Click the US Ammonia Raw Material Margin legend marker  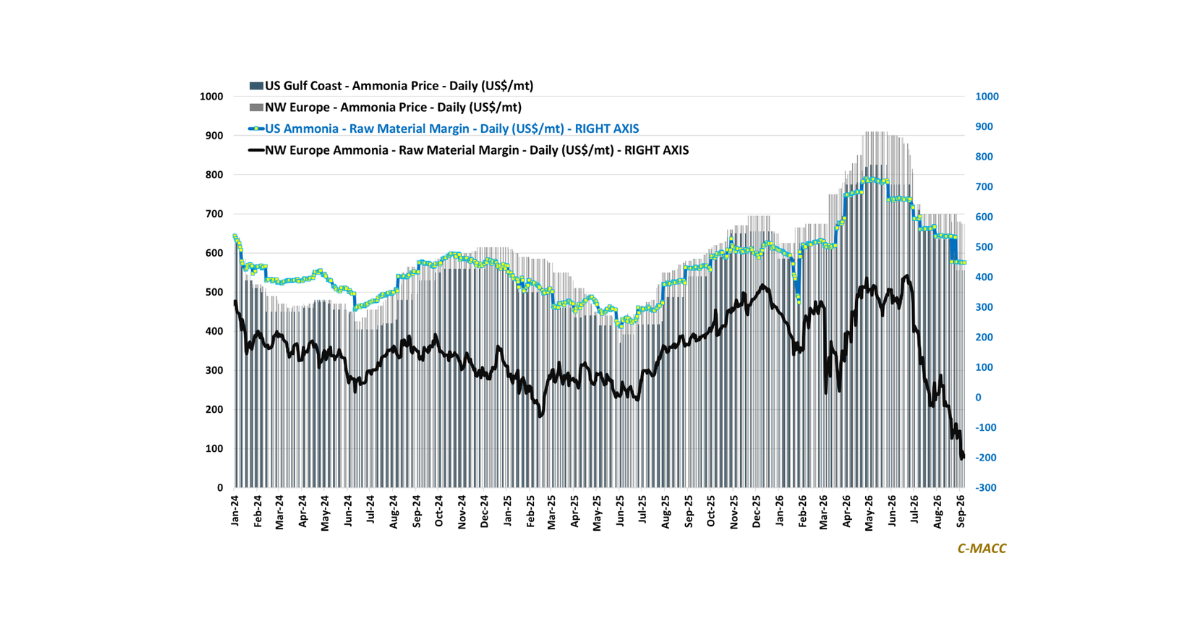point(255,129)
